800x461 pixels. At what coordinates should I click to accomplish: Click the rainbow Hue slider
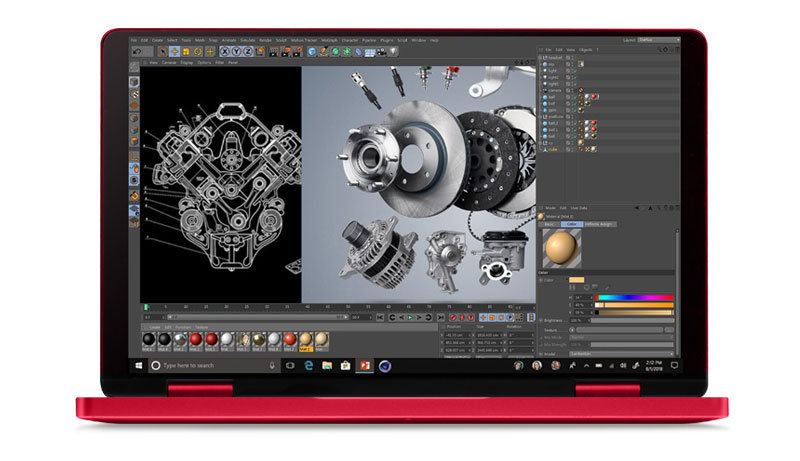pyautogui.click(x=634, y=297)
